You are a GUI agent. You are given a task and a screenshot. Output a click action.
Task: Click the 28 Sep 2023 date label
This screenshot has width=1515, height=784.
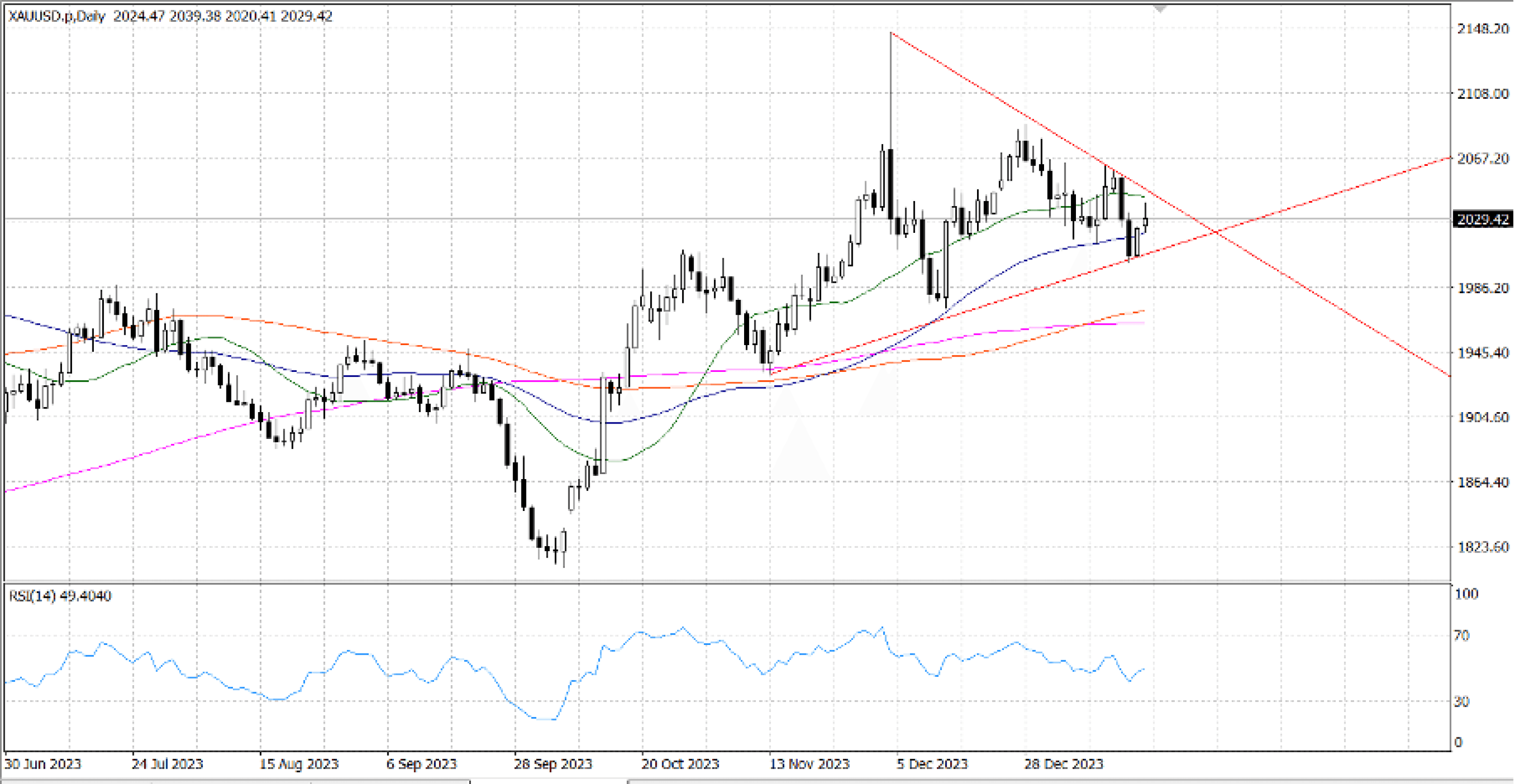pos(553,764)
